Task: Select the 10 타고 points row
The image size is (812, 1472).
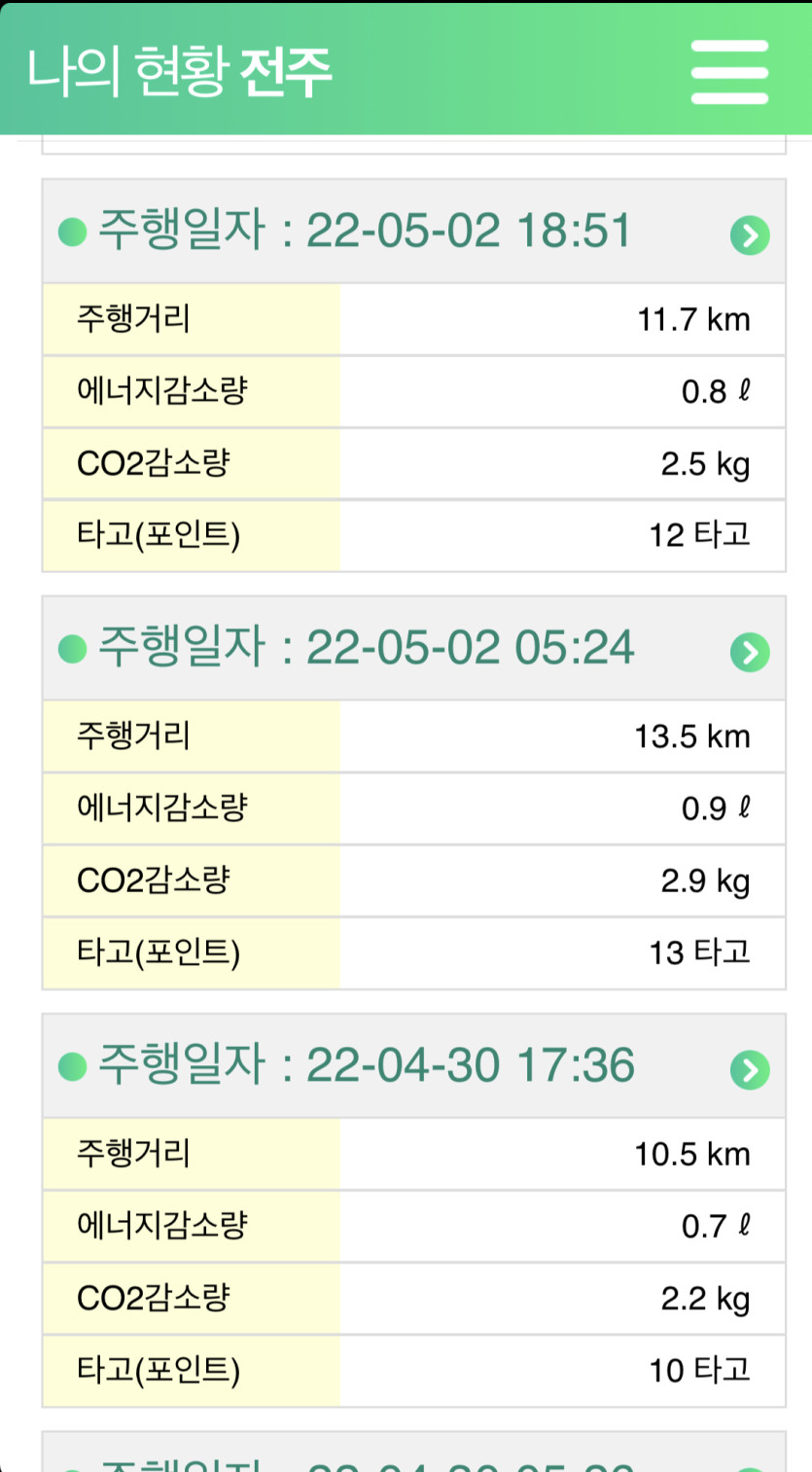Action: point(413,1370)
